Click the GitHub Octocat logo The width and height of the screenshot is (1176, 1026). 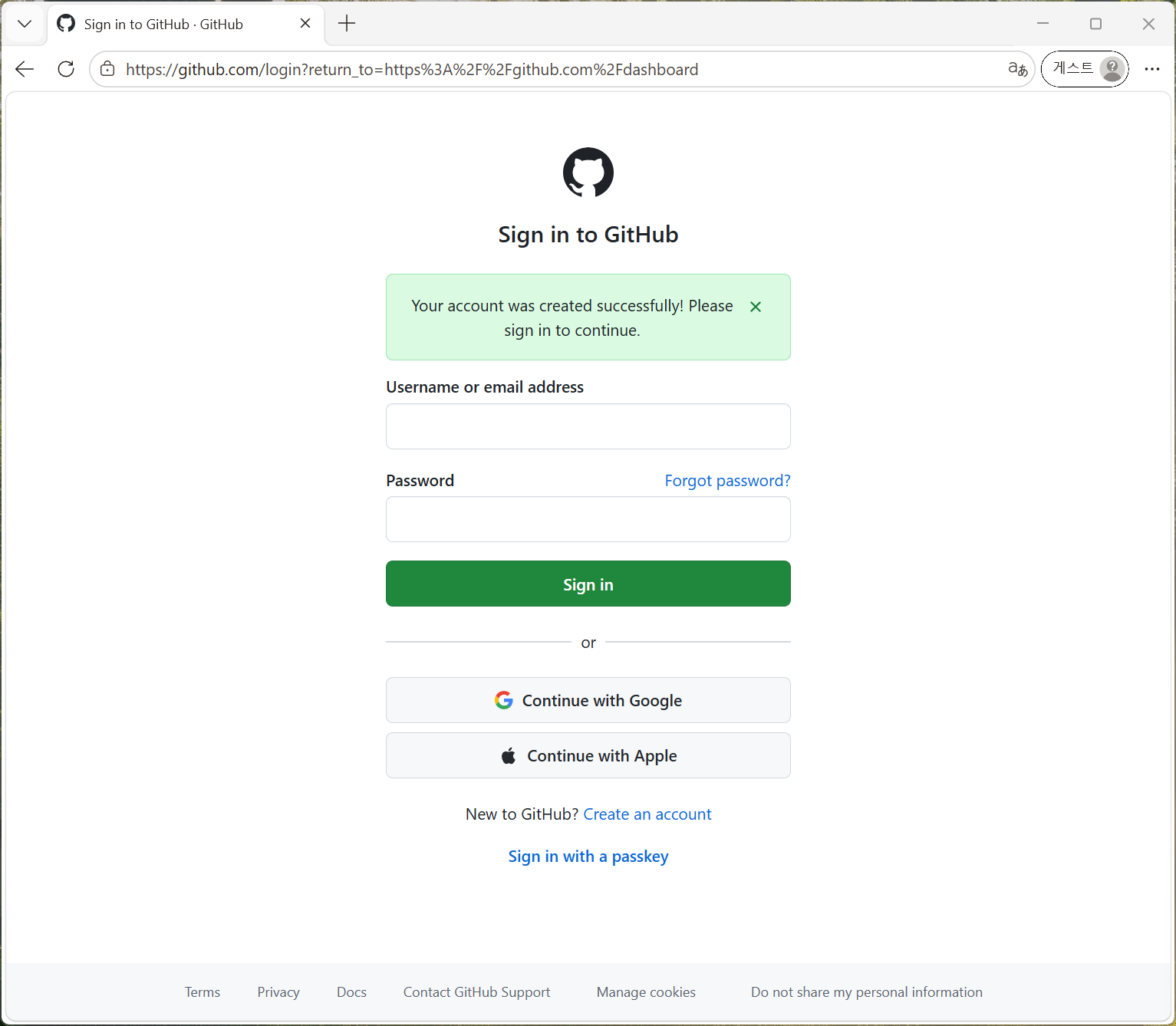[588, 173]
